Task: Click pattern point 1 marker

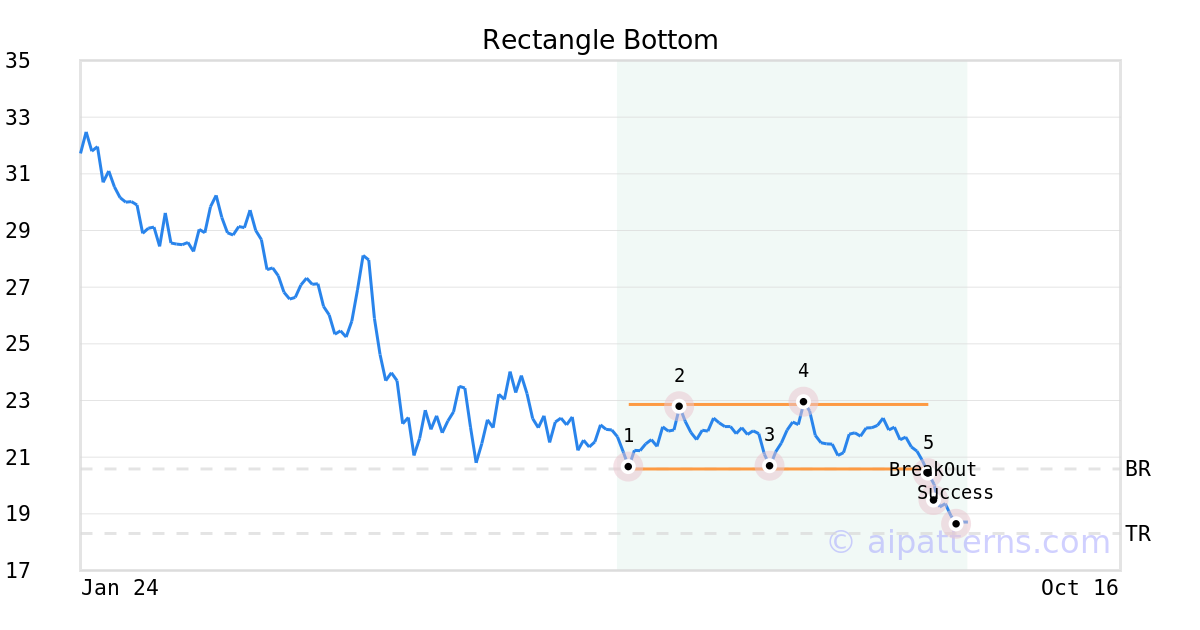Action: pos(628,466)
